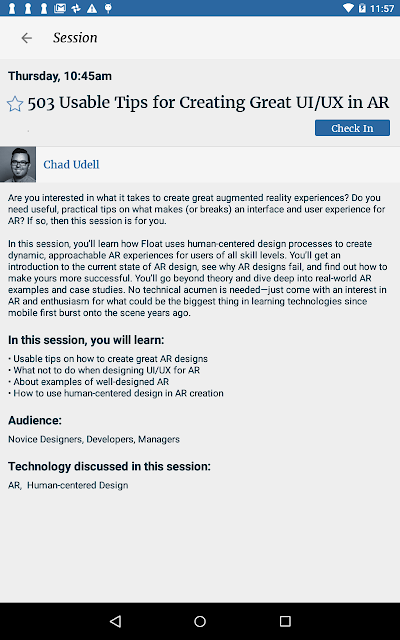This screenshot has width=400, height=640.
Task: Tap Android recent apps square button
Action: coord(285,621)
